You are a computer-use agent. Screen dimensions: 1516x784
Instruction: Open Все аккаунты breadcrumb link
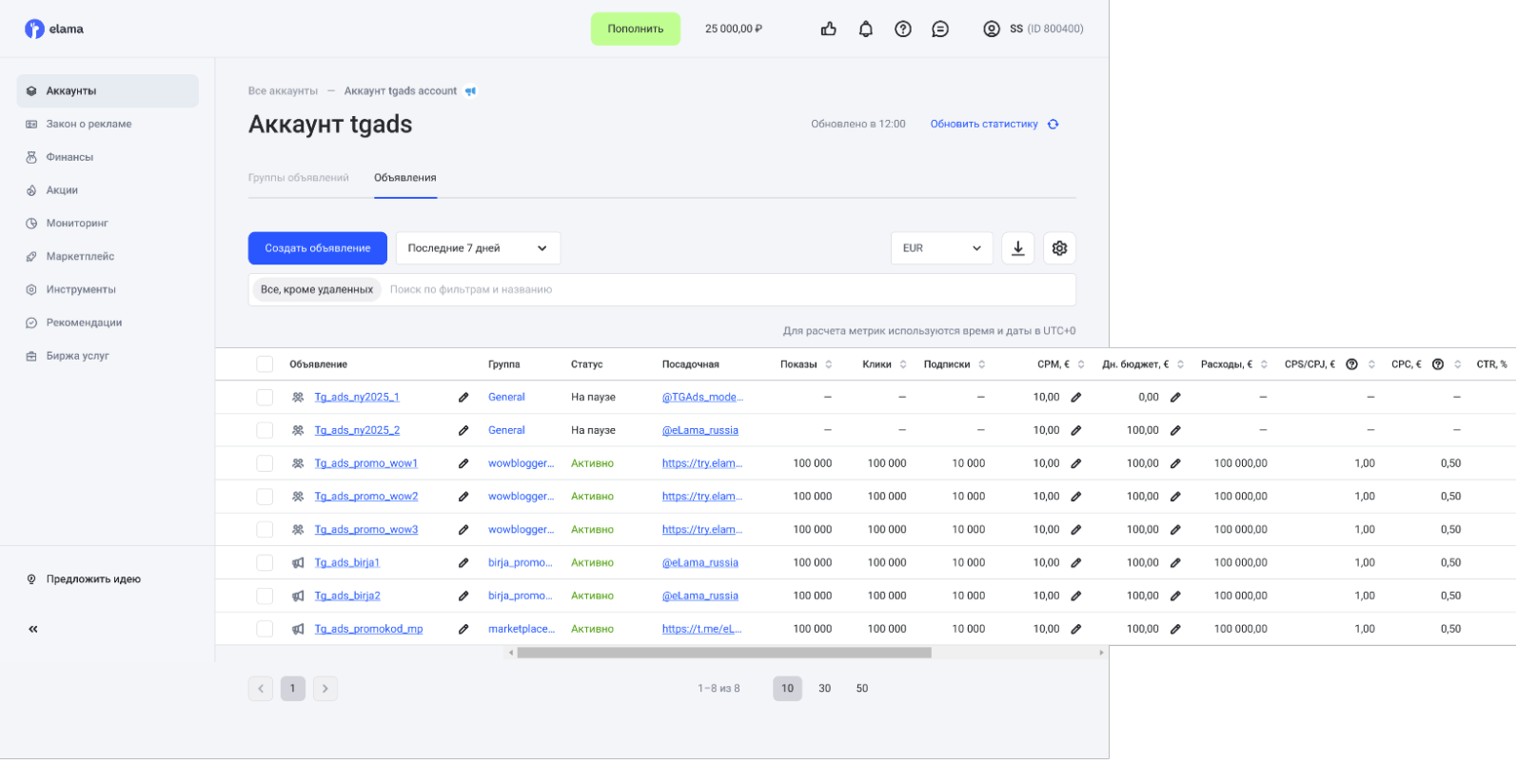283,91
